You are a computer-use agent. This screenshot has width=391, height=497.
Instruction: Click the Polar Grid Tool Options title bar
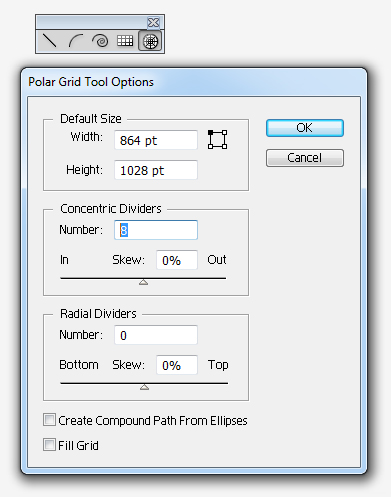(x=194, y=82)
